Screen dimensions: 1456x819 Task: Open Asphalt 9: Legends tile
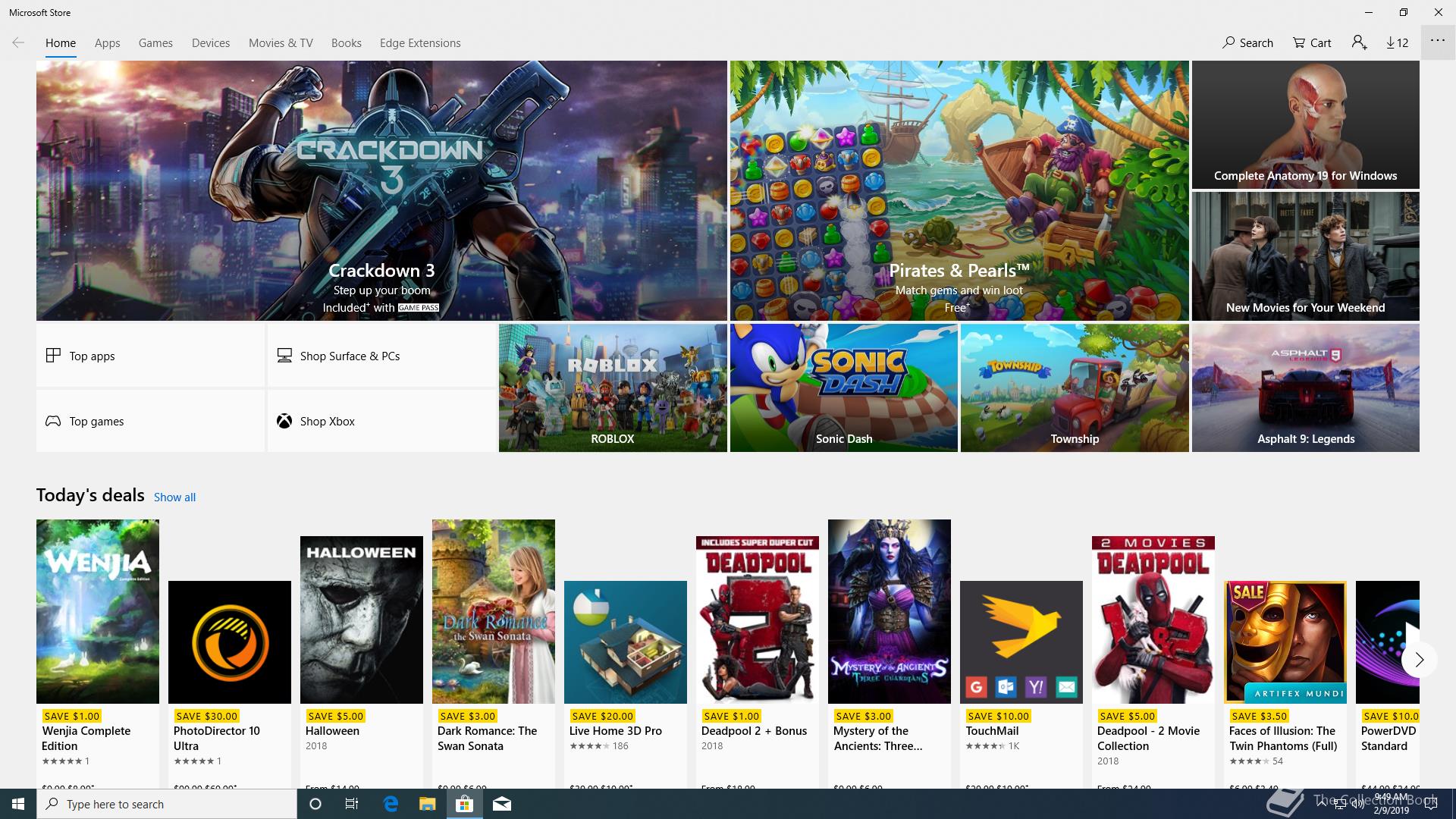pos(1305,388)
